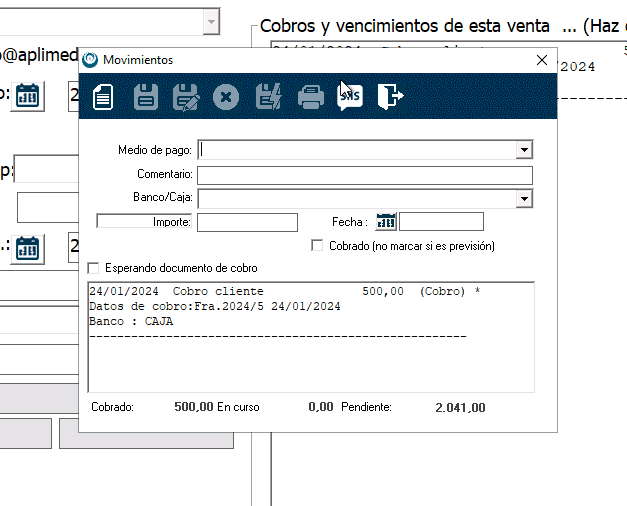627x506 pixels.
Task: Click the printer icon in toolbar
Action: point(311,97)
